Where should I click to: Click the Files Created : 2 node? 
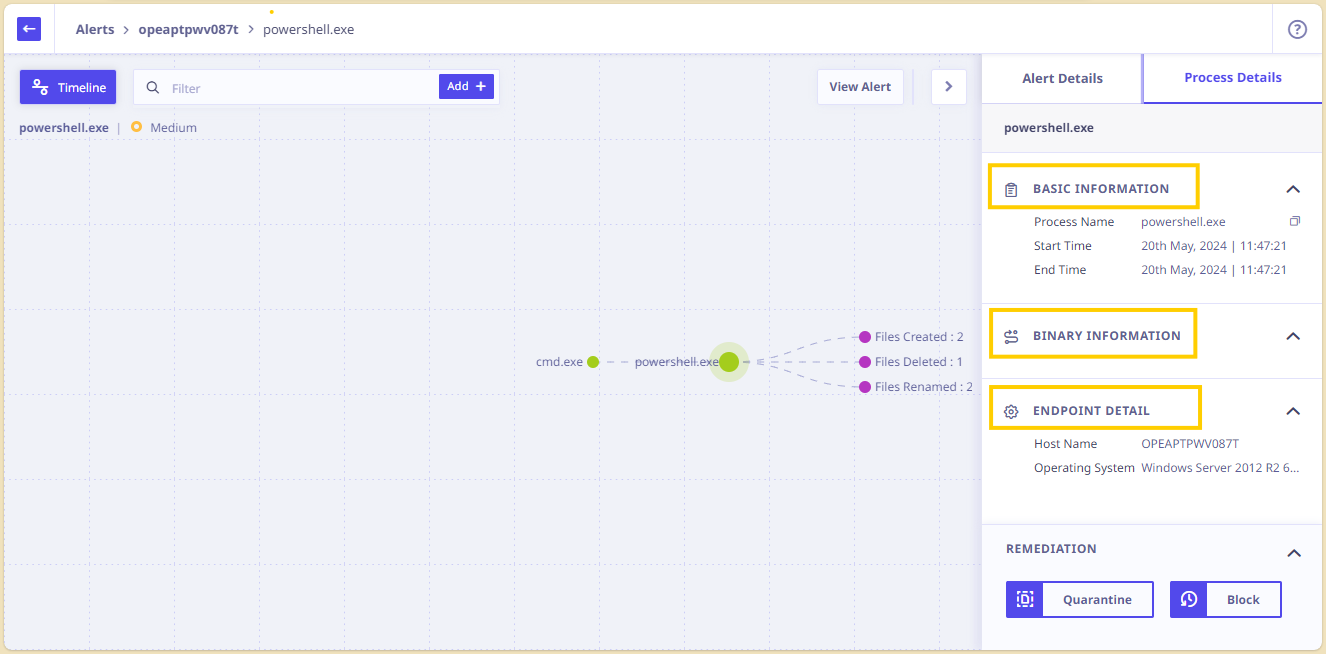(x=911, y=337)
